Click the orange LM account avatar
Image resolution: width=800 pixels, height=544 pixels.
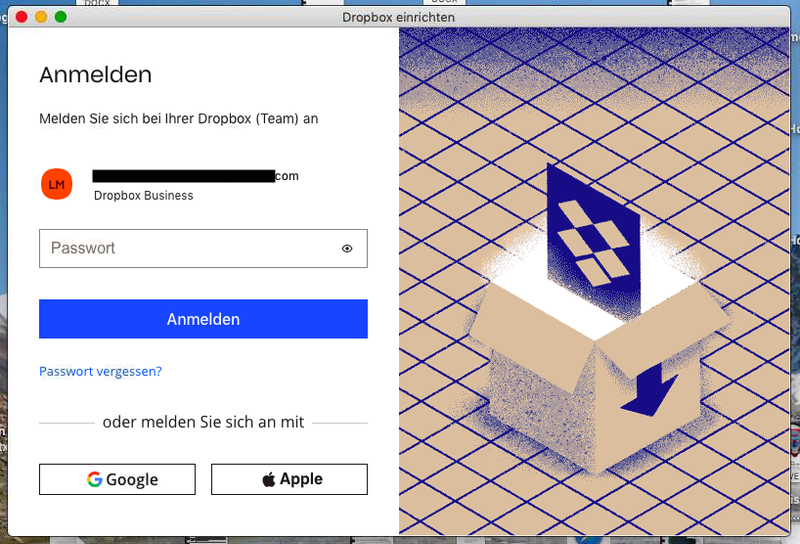[57, 184]
